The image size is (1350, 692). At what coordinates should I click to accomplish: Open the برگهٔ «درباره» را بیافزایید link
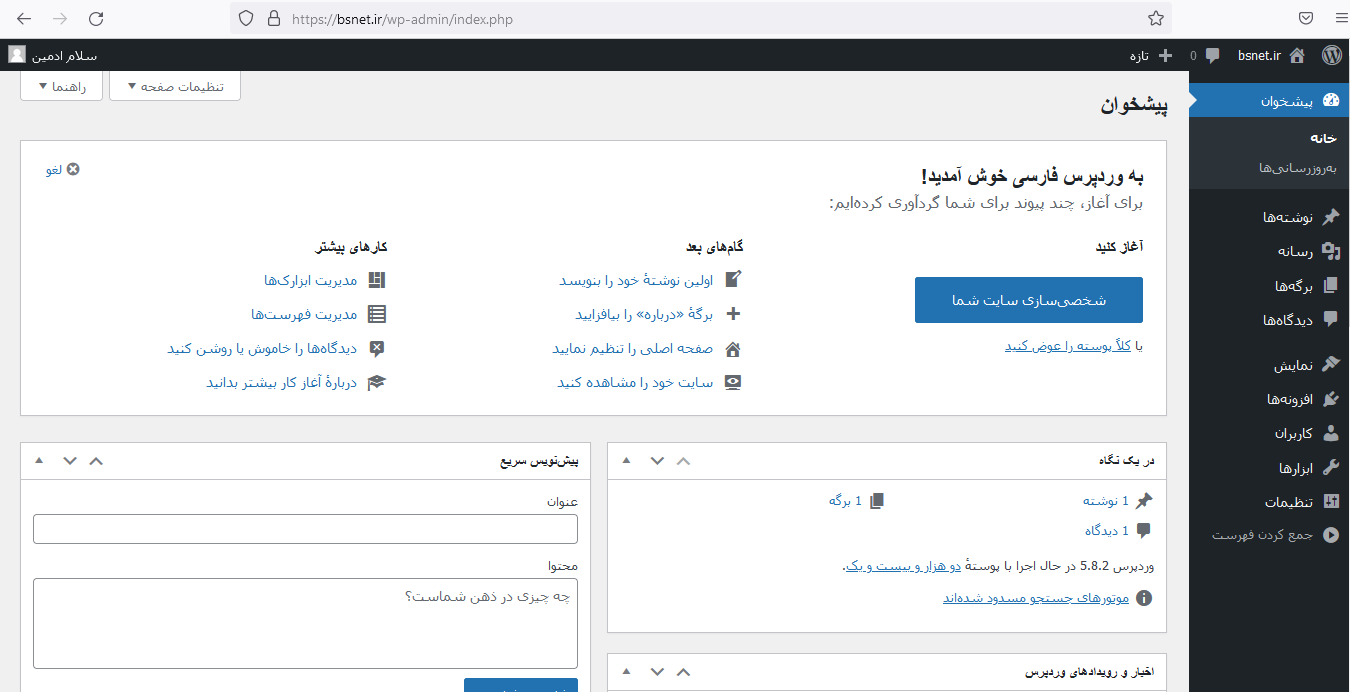644,314
